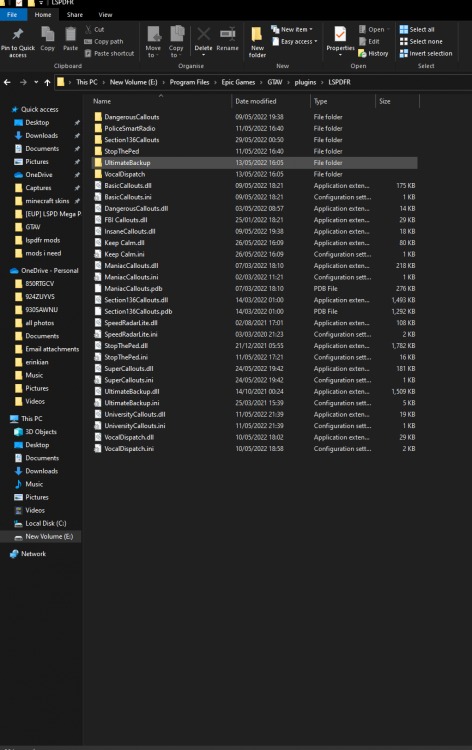This screenshot has width=472, height=750.
Task: Select New Volume (E:) in sidebar
Action: (49, 537)
